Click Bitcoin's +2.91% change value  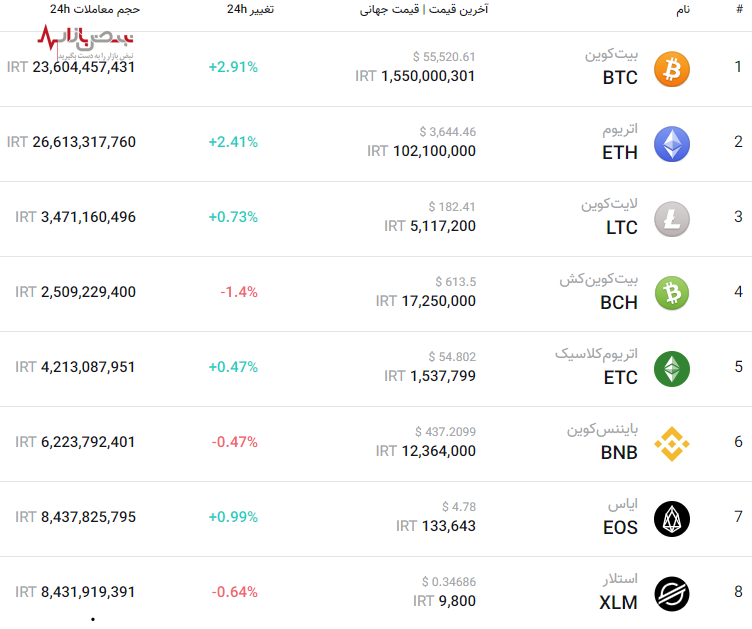pos(233,67)
